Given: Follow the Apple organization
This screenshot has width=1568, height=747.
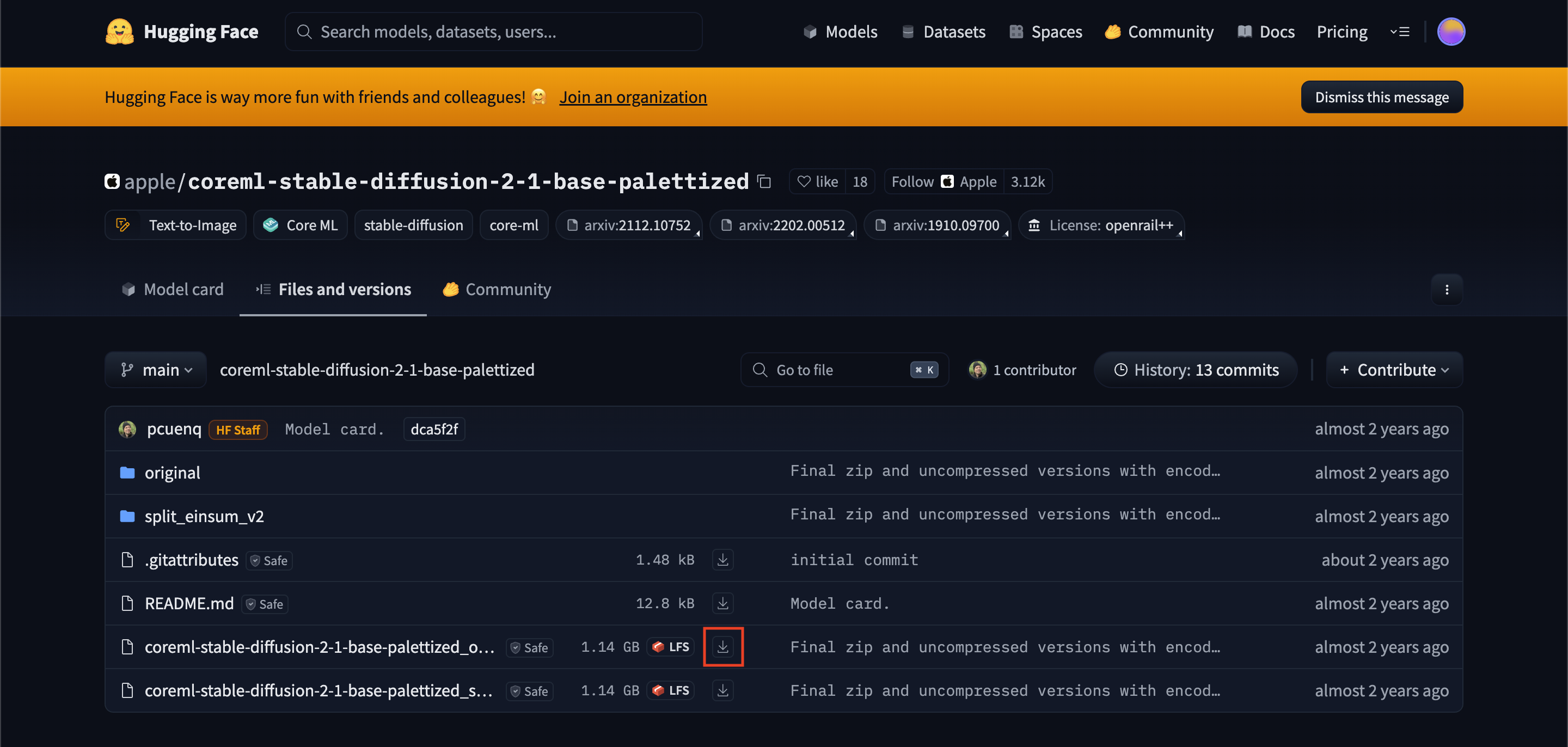Looking at the screenshot, I should click(944, 181).
